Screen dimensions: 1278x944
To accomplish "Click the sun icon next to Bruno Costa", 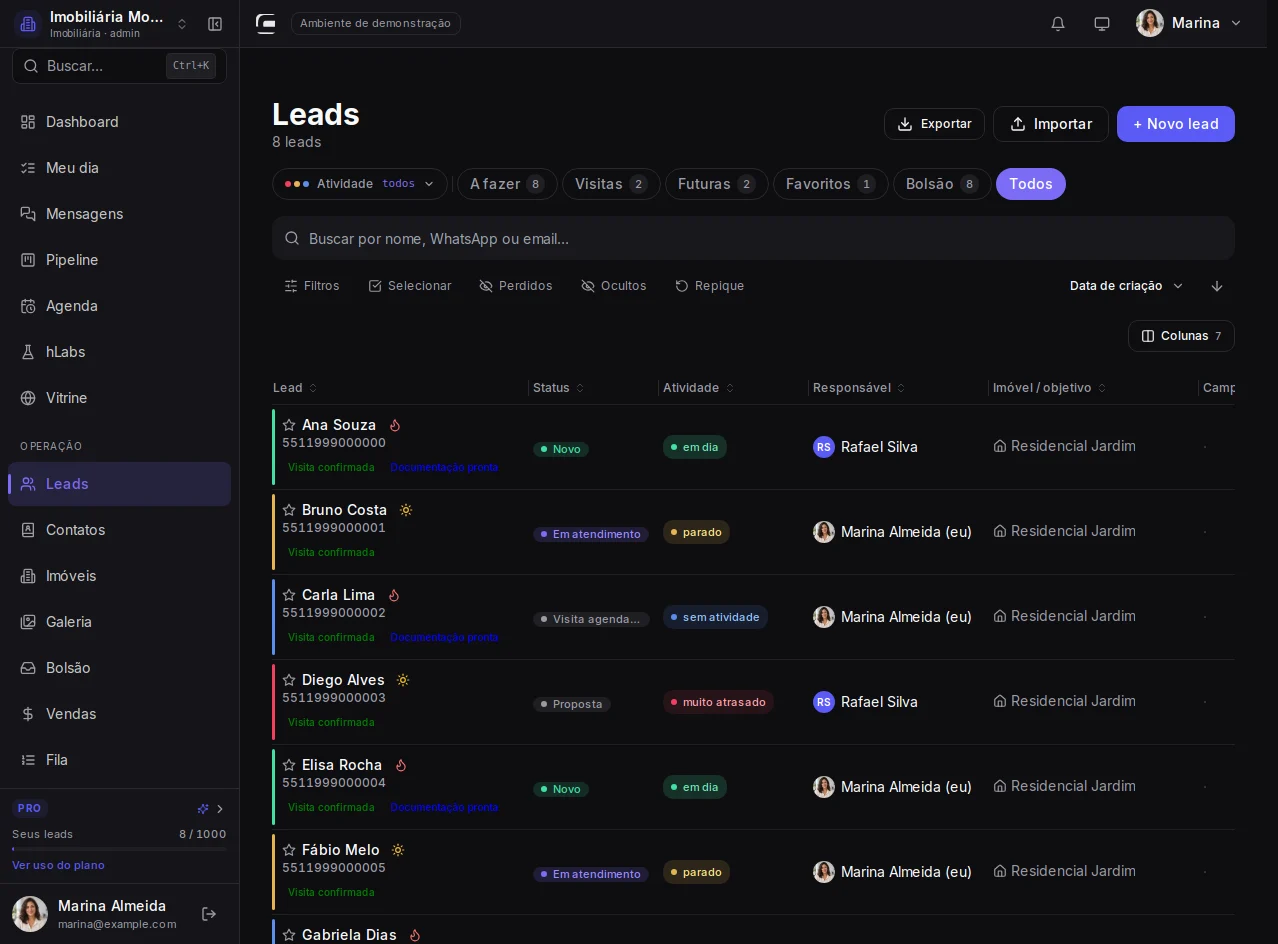I will click(x=406, y=510).
